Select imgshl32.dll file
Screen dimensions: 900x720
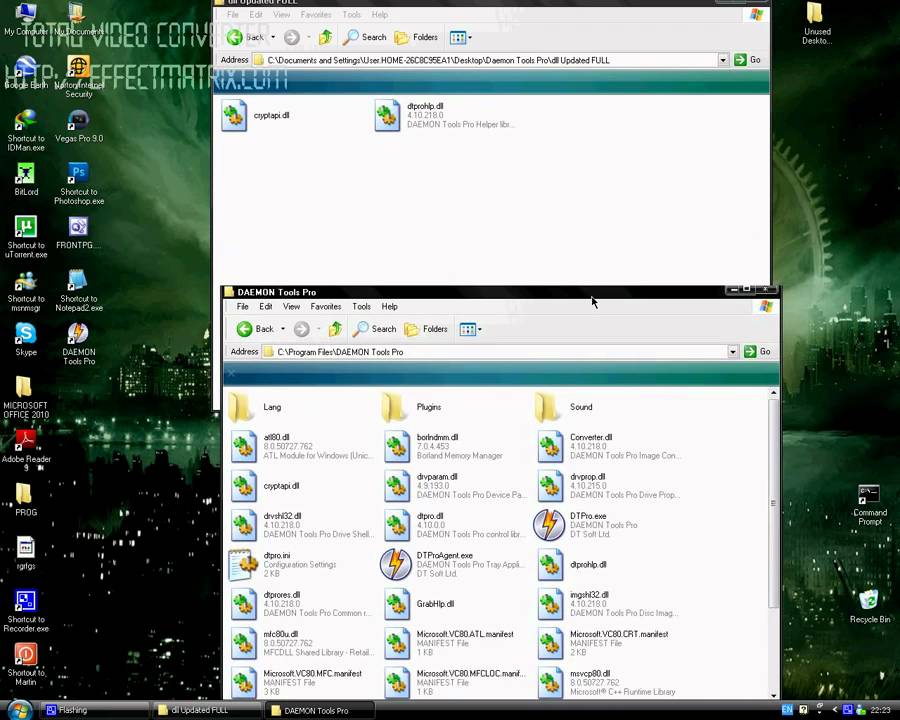[x=608, y=603]
